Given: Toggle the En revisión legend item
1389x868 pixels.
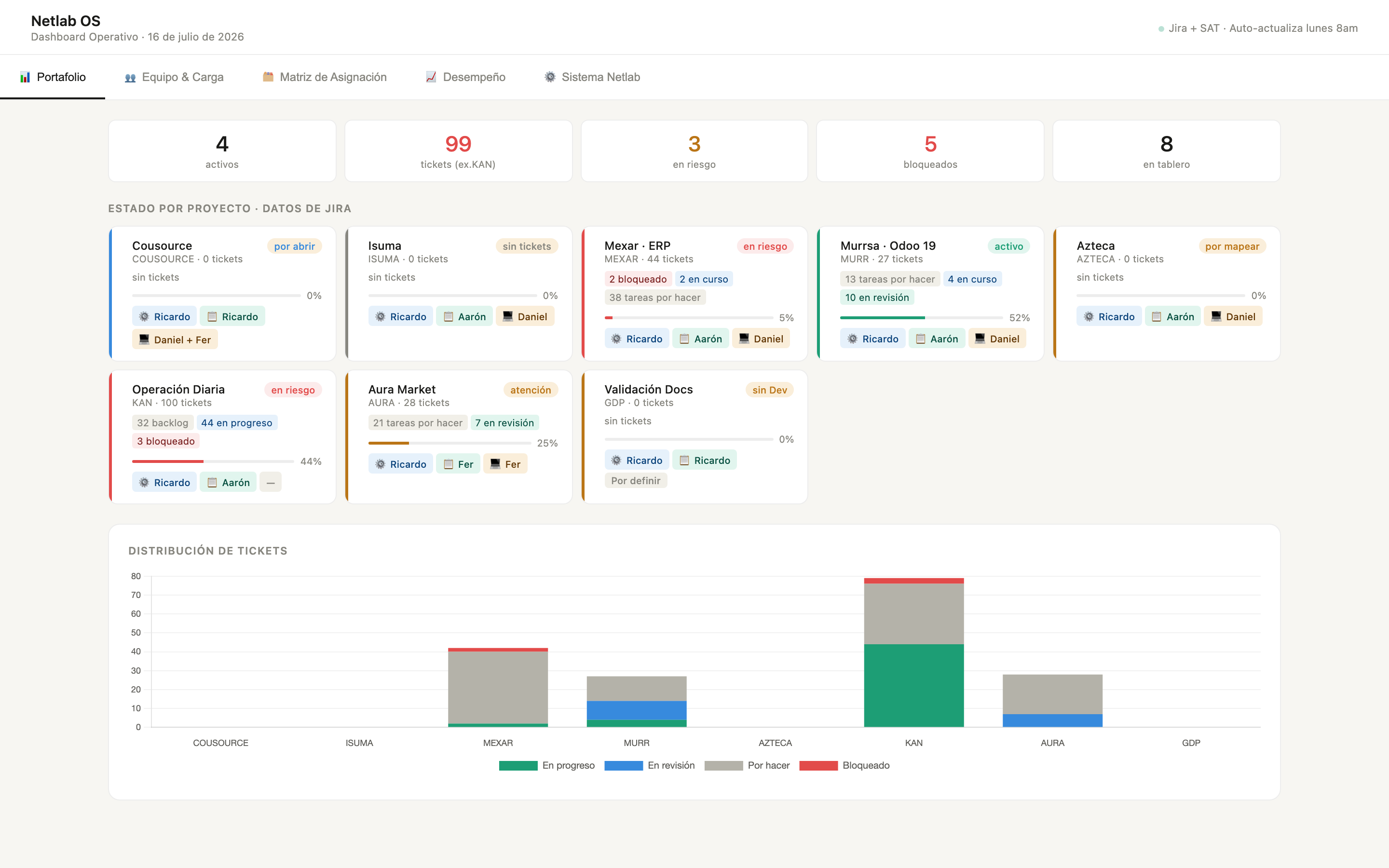Looking at the screenshot, I should click(x=649, y=765).
